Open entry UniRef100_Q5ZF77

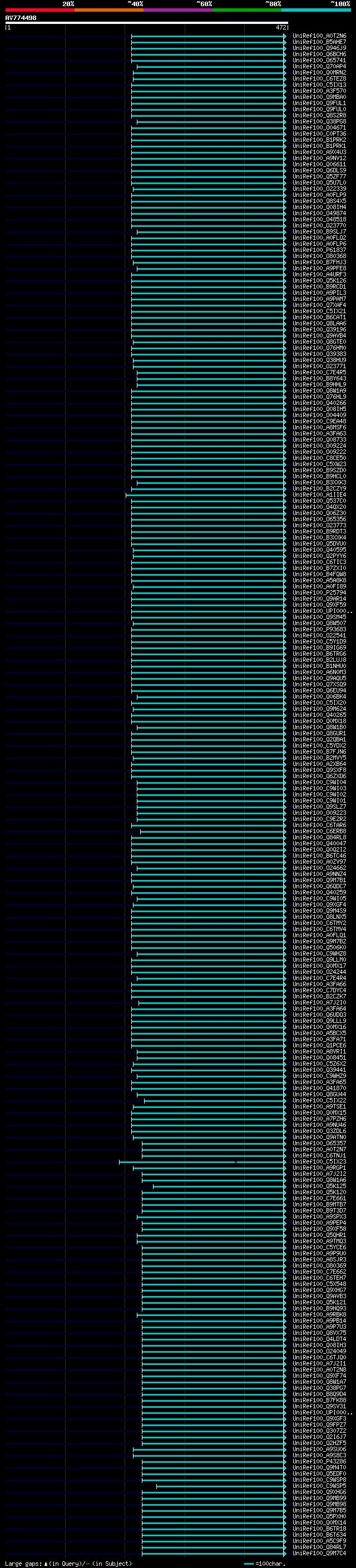(x=319, y=176)
